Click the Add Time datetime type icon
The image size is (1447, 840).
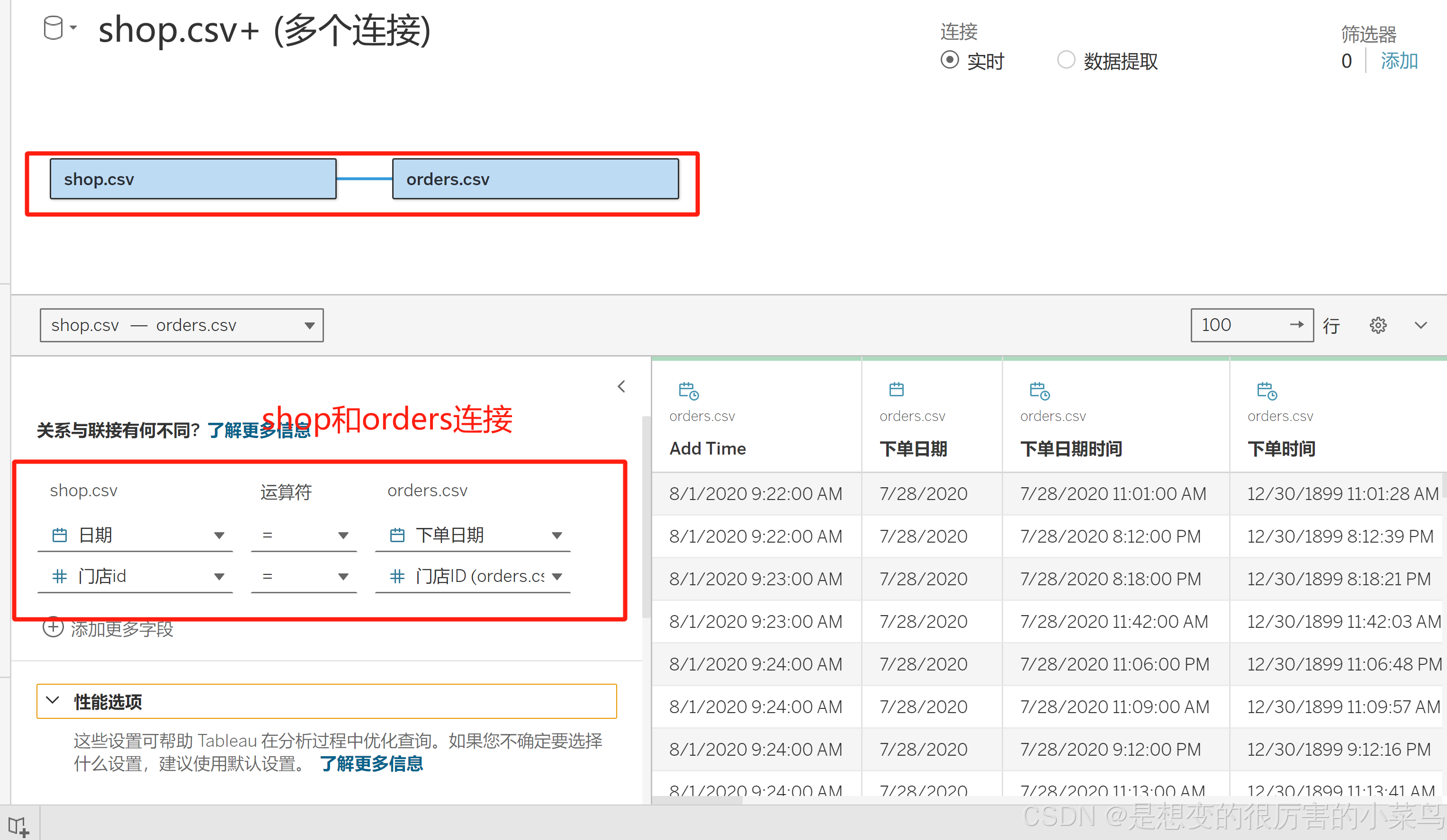click(688, 391)
